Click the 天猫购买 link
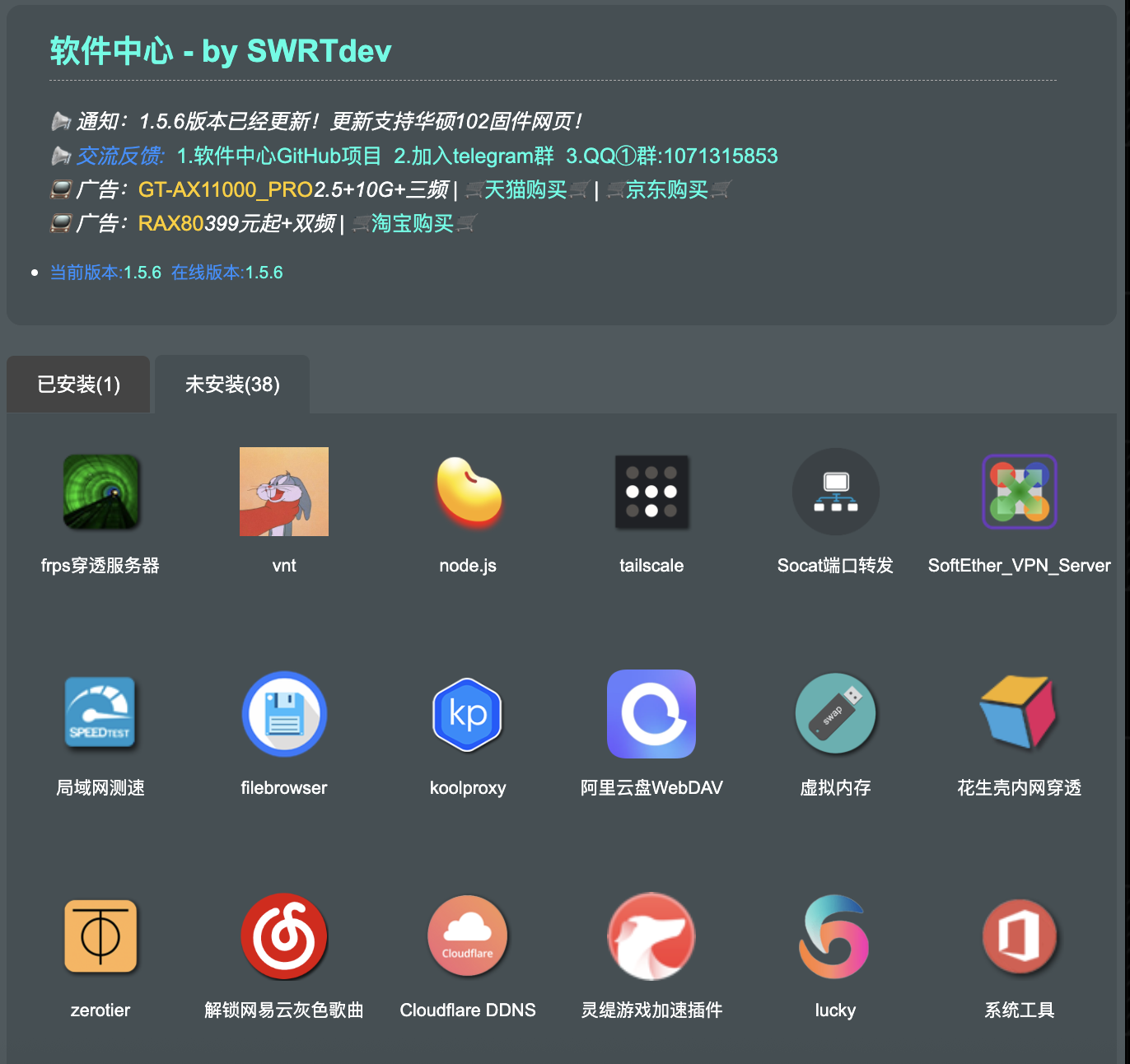The image size is (1130, 1064). (x=525, y=189)
